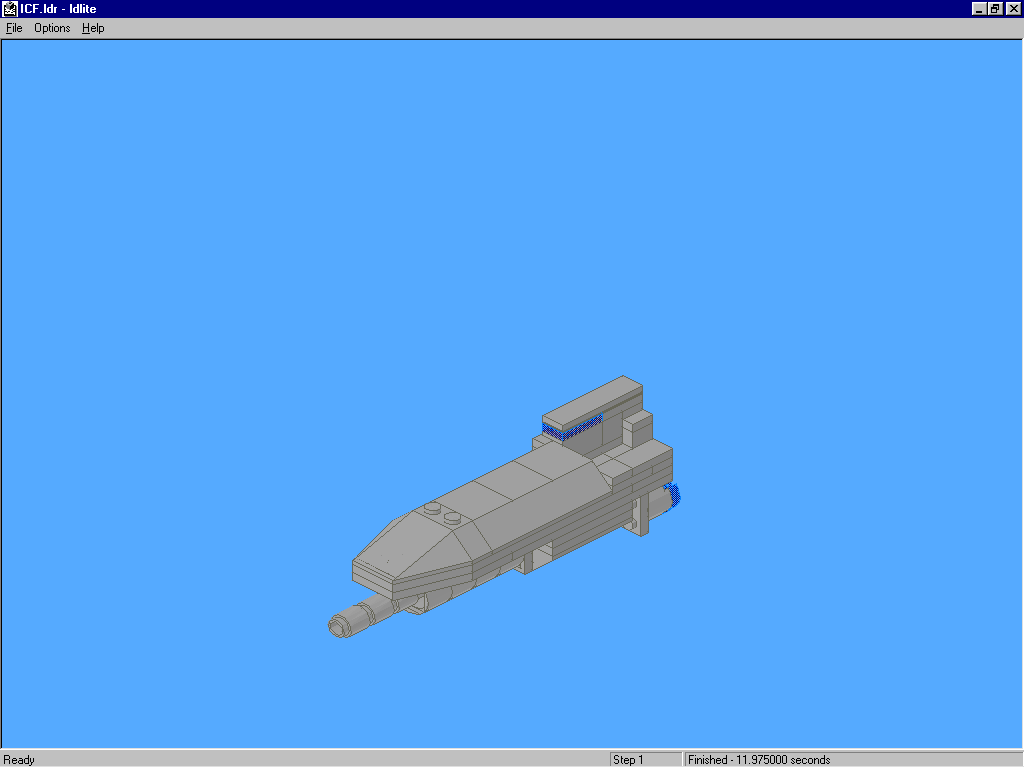Image resolution: width=1024 pixels, height=768 pixels.
Task: Close the ldlite window
Action: click(x=1014, y=8)
